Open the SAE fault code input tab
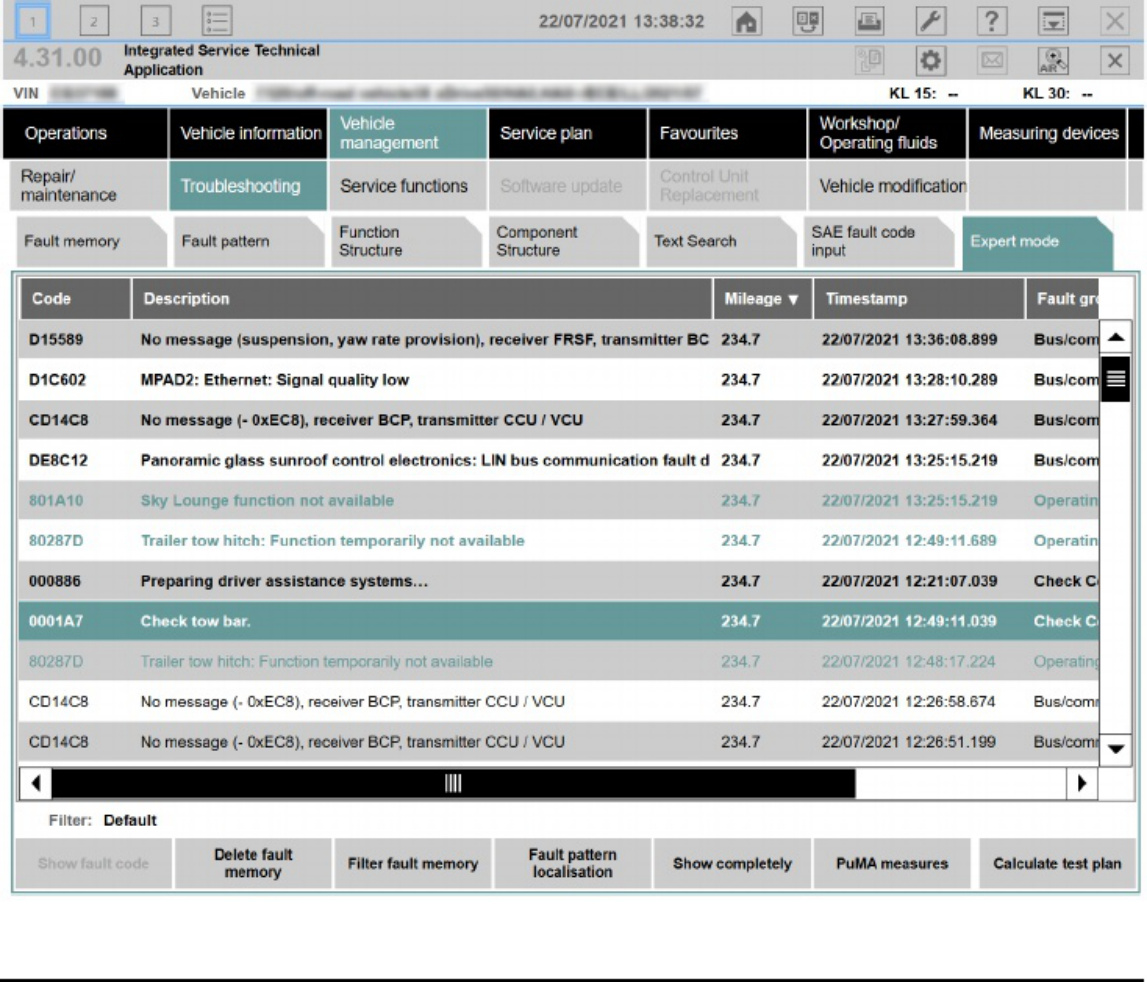 879,241
